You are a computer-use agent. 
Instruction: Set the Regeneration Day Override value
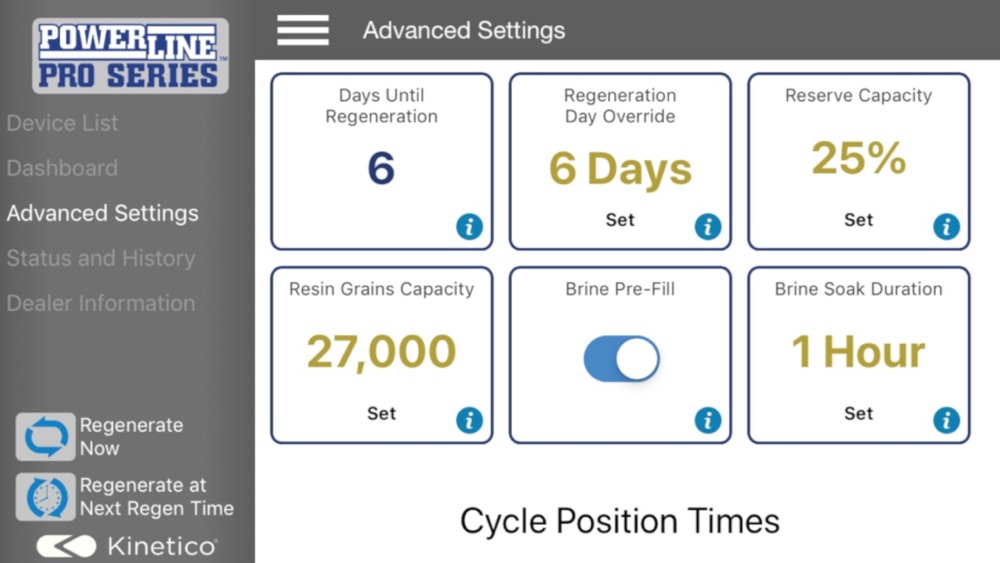click(x=620, y=220)
